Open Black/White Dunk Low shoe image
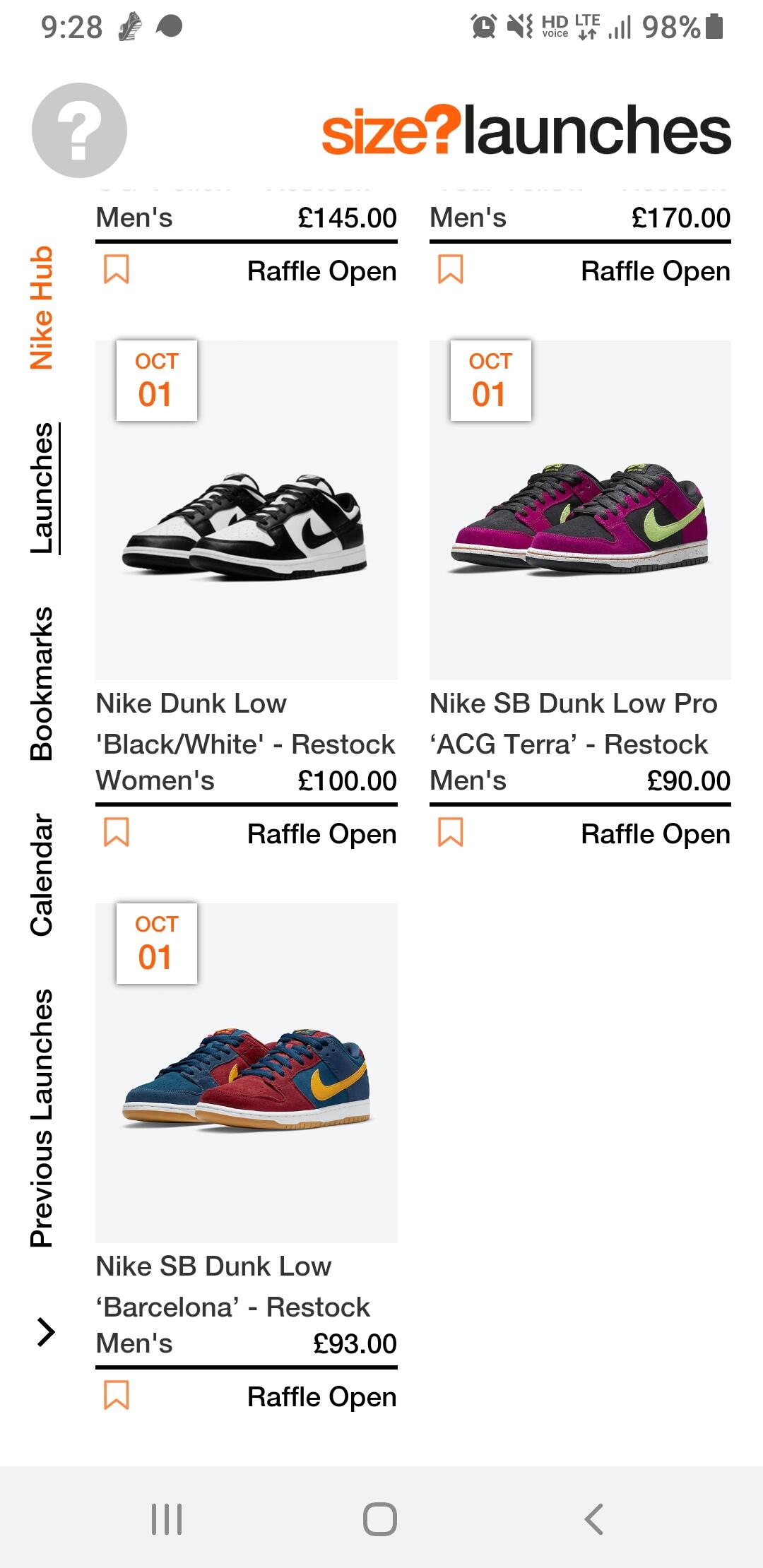The width and height of the screenshot is (763, 1568). pos(247,510)
